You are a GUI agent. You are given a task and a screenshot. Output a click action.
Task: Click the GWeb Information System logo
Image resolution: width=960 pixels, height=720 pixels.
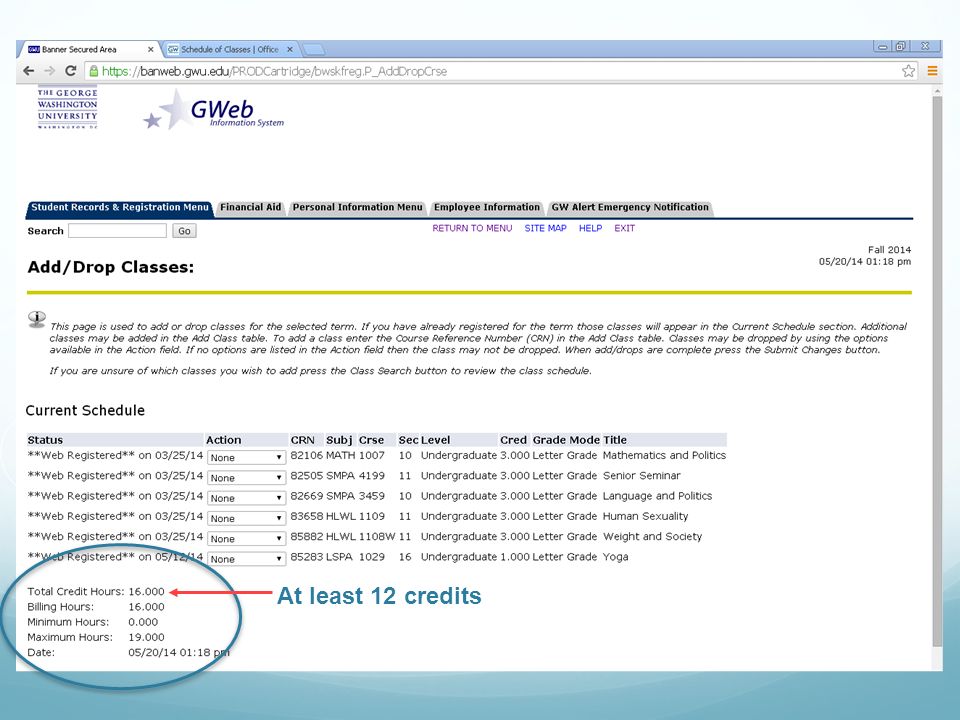click(x=214, y=110)
